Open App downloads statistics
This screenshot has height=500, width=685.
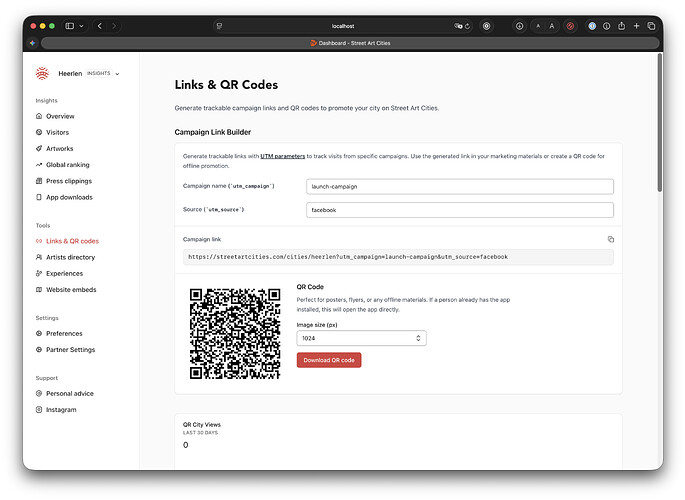[69, 197]
